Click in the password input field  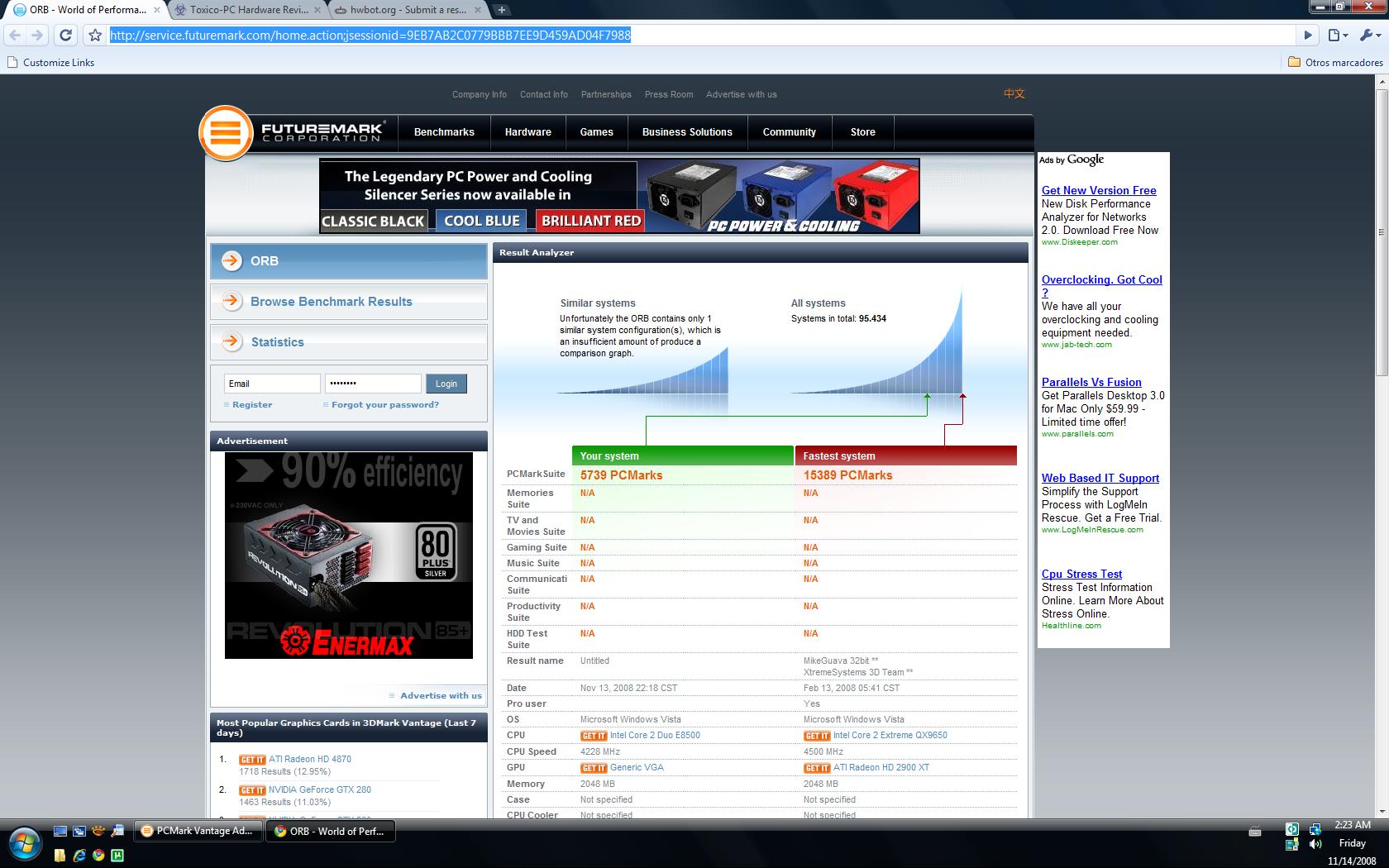[x=373, y=384]
